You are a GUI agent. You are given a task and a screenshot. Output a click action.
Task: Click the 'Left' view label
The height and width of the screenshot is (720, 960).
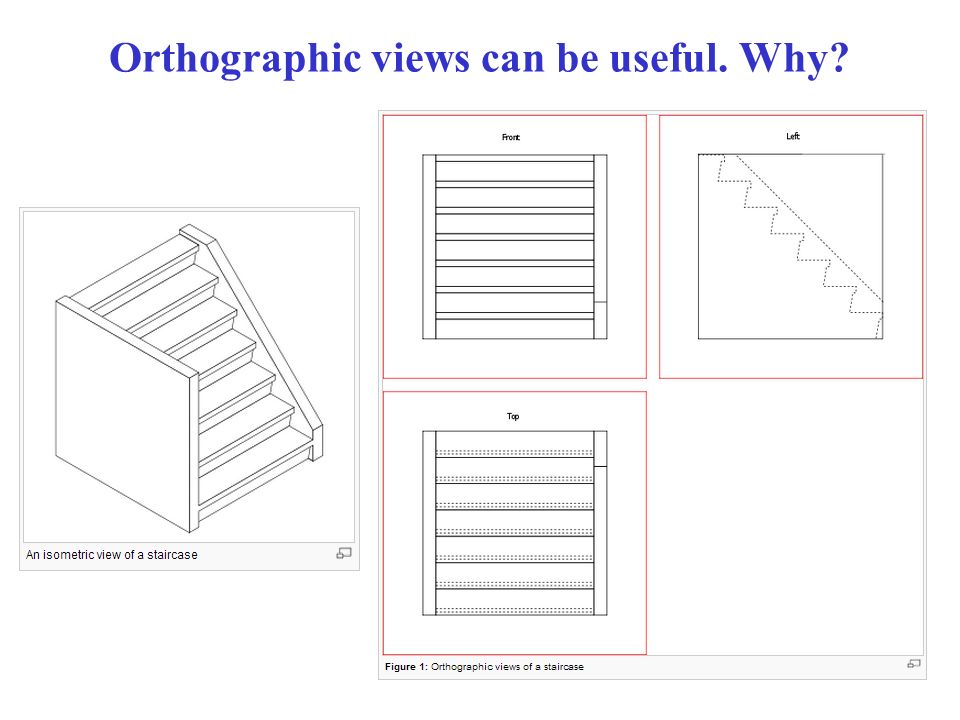pos(793,136)
